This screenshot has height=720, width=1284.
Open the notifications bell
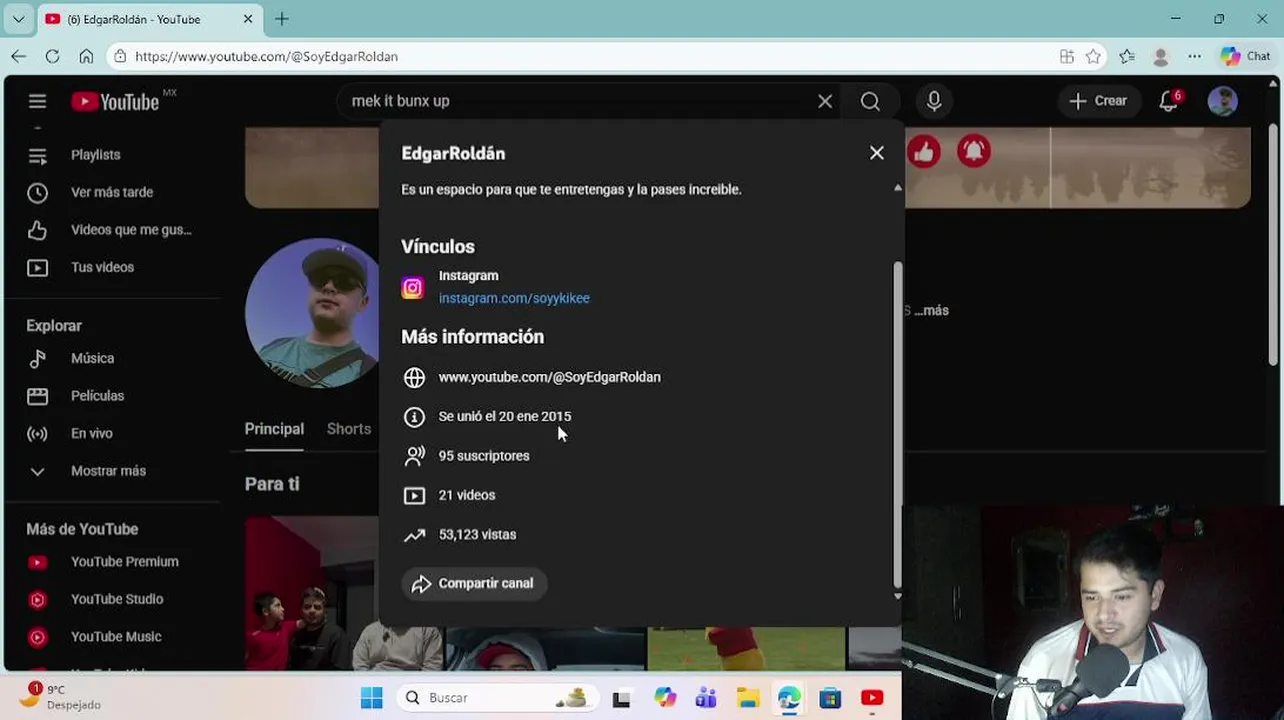click(x=1168, y=101)
